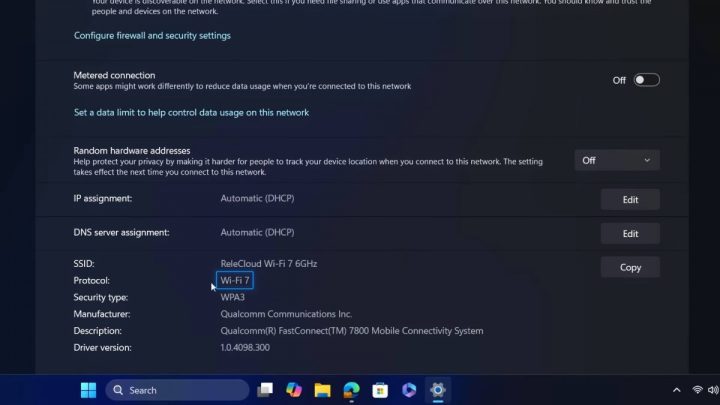The width and height of the screenshot is (720, 405).
Task: Edit the IP assignment
Action: [630, 200]
